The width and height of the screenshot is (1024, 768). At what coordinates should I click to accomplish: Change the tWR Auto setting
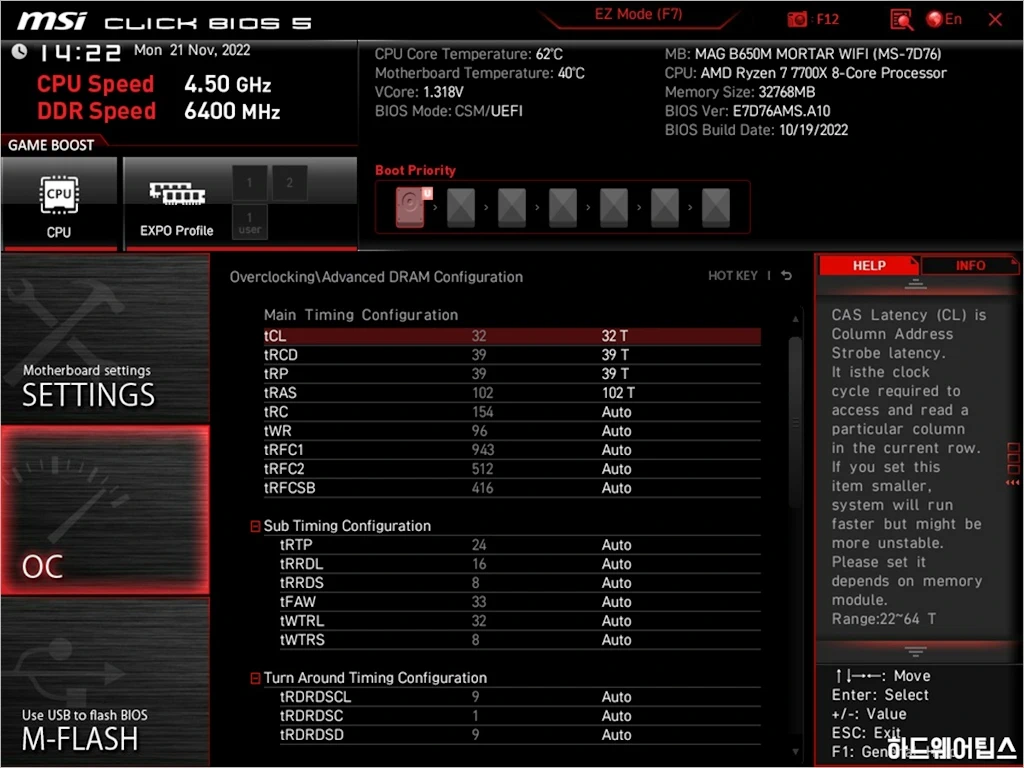click(x=616, y=431)
